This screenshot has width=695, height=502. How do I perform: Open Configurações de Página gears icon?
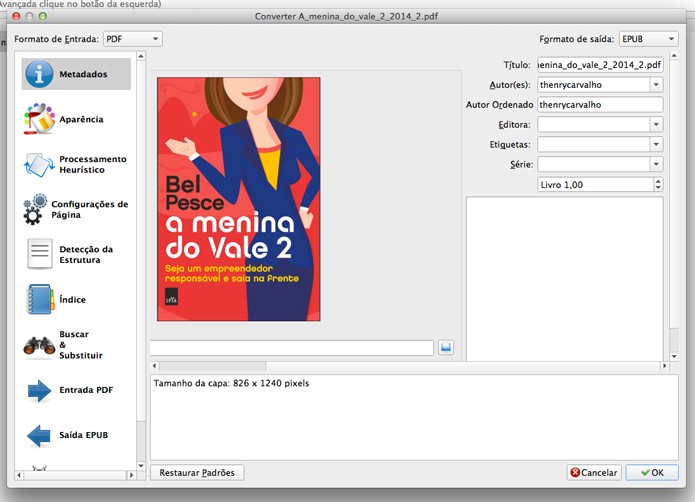(x=35, y=209)
